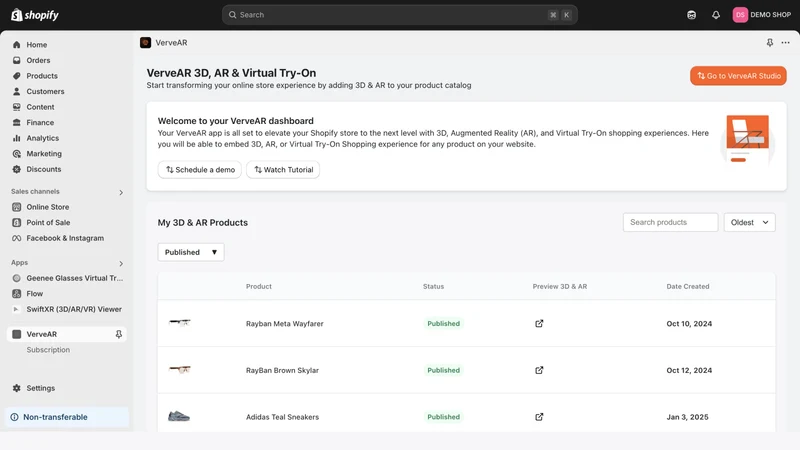The height and width of the screenshot is (450, 800).
Task: Click the Facebook & Instagram meta icon
Action: pyautogui.click(x=17, y=238)
